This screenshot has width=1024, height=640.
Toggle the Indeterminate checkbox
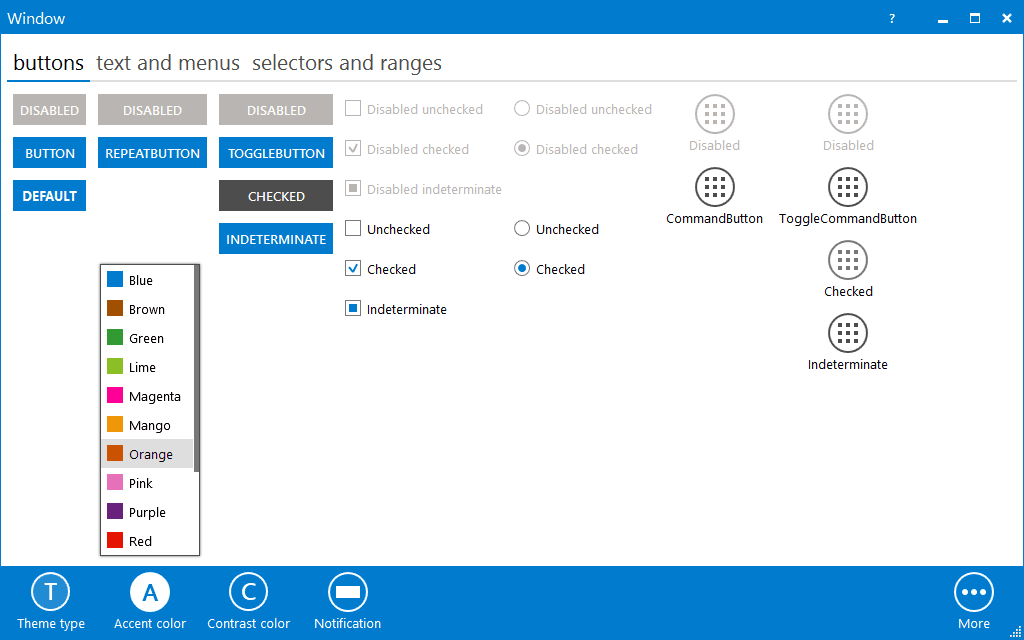[353, 309]
